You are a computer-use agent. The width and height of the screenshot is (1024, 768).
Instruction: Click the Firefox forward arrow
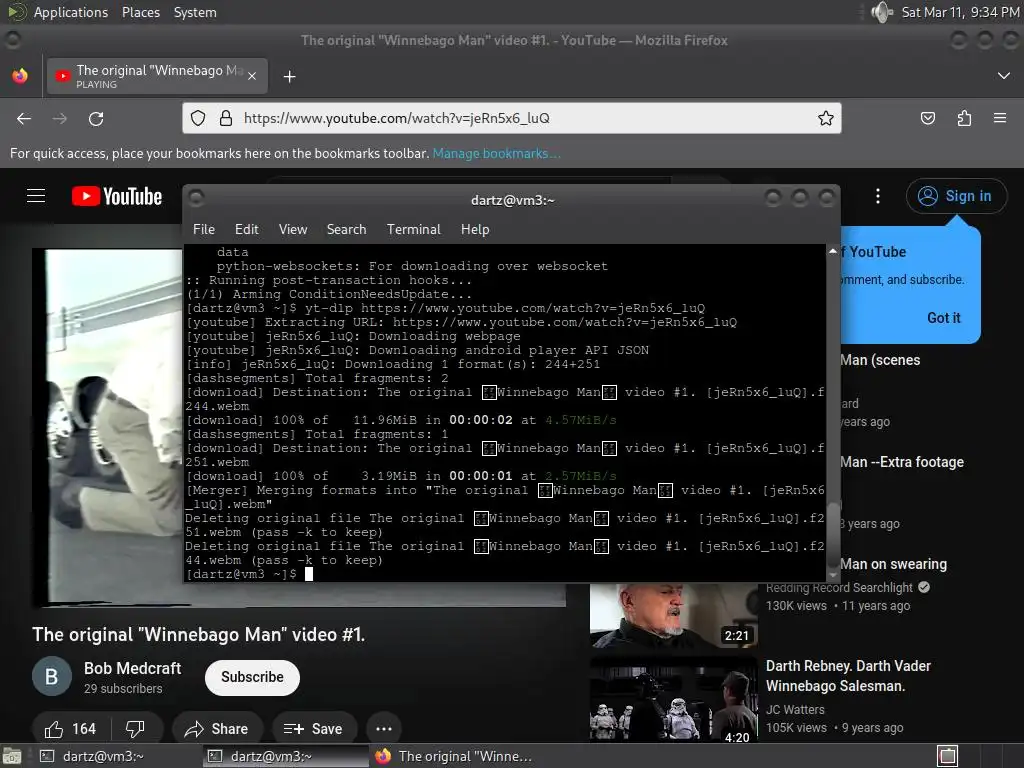59,118
